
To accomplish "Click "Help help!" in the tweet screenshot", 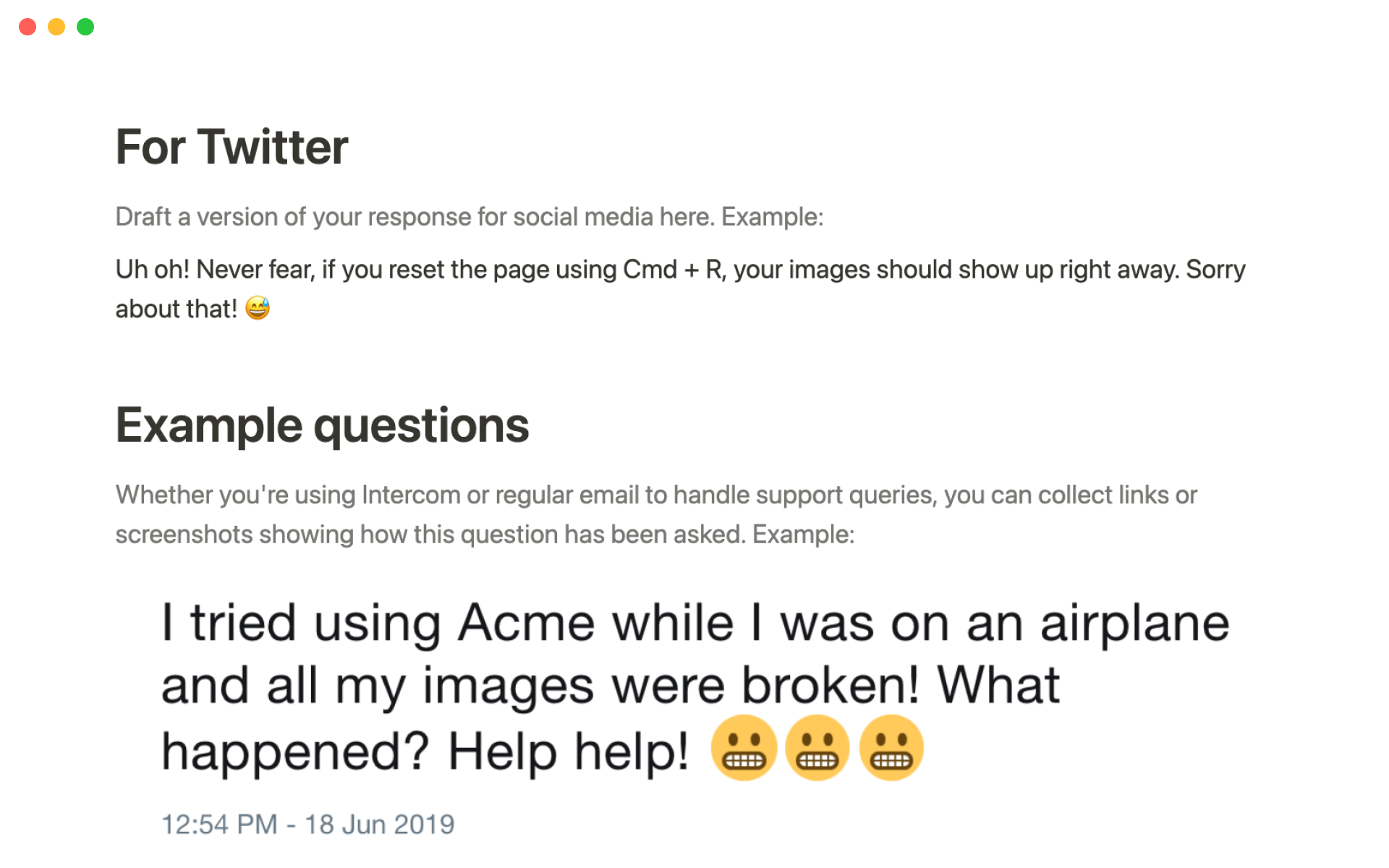I will [x=569, y=752].
